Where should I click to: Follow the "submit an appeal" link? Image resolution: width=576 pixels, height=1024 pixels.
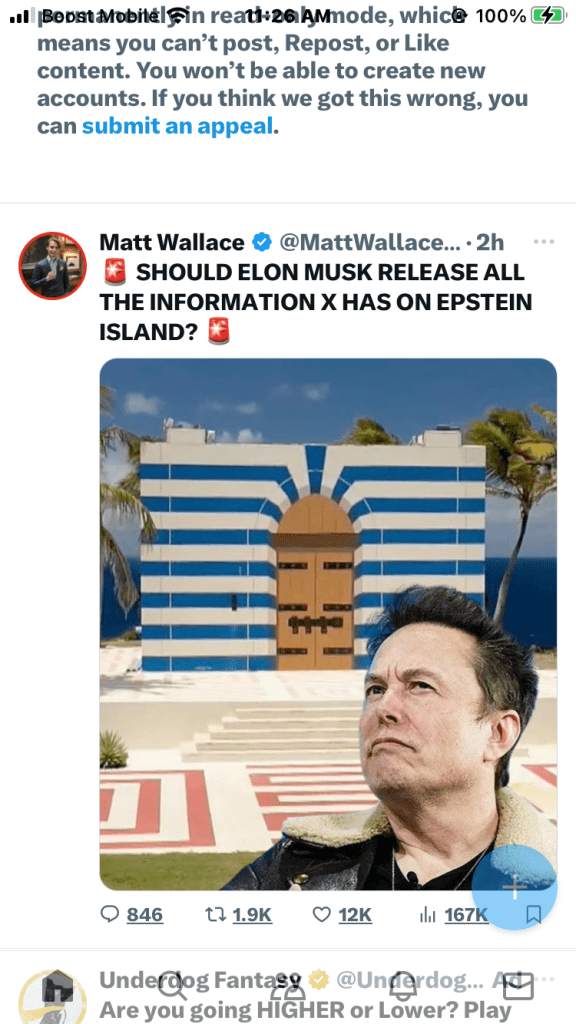177,126
